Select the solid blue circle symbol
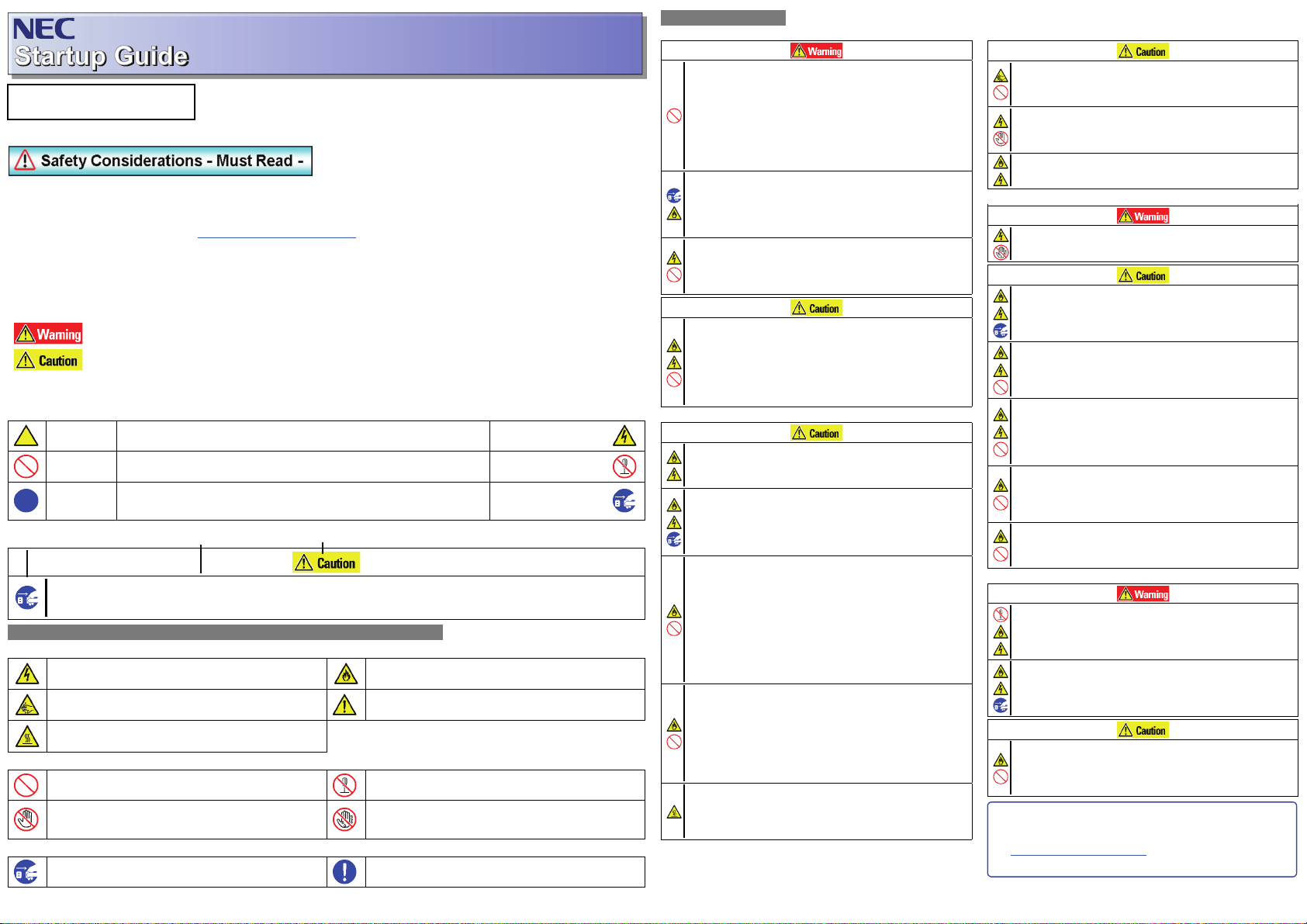 point(26,500)
